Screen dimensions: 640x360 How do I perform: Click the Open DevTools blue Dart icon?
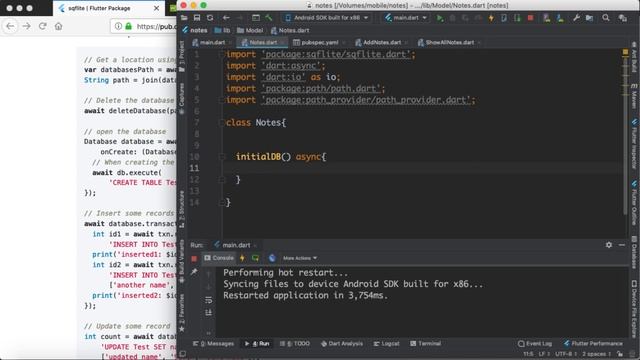click(272, 258)
